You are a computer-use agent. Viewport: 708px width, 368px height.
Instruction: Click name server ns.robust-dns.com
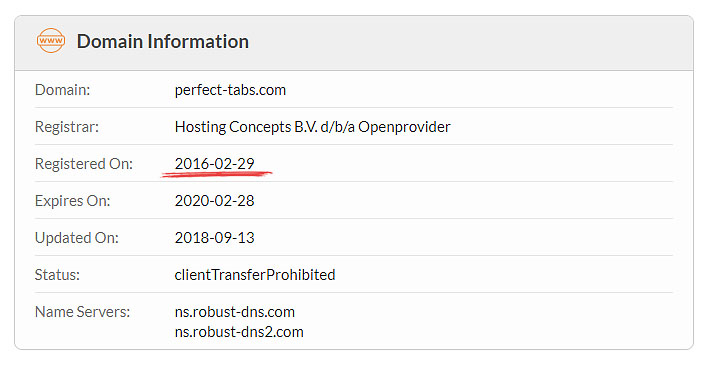[235, 312]
